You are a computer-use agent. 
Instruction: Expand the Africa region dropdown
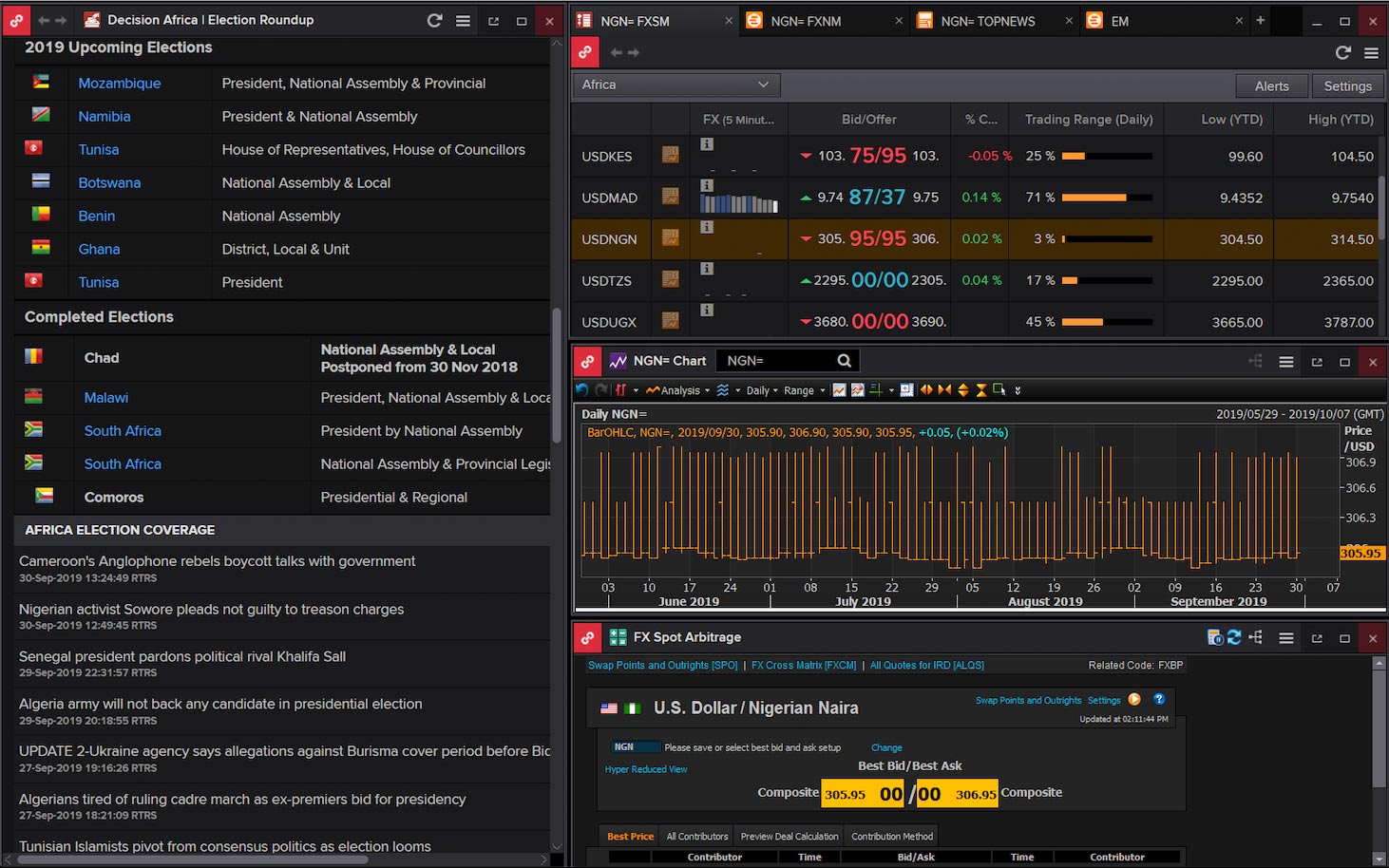[675, 85]
